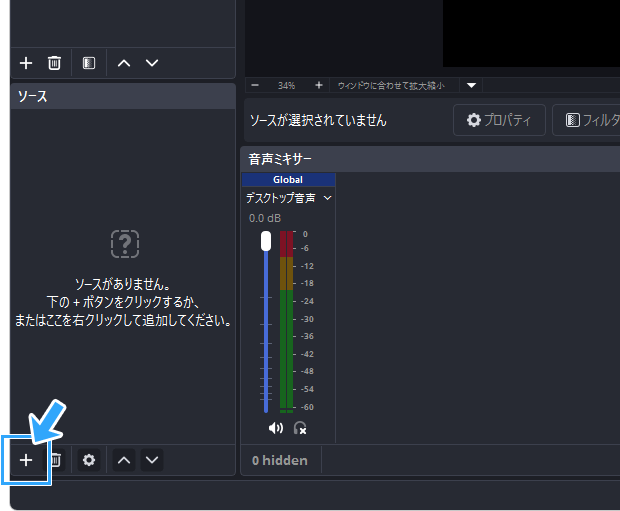Add a new source with plus button
Image resolution: width=620 pixels, height=511 pixels.
[26, 460]
